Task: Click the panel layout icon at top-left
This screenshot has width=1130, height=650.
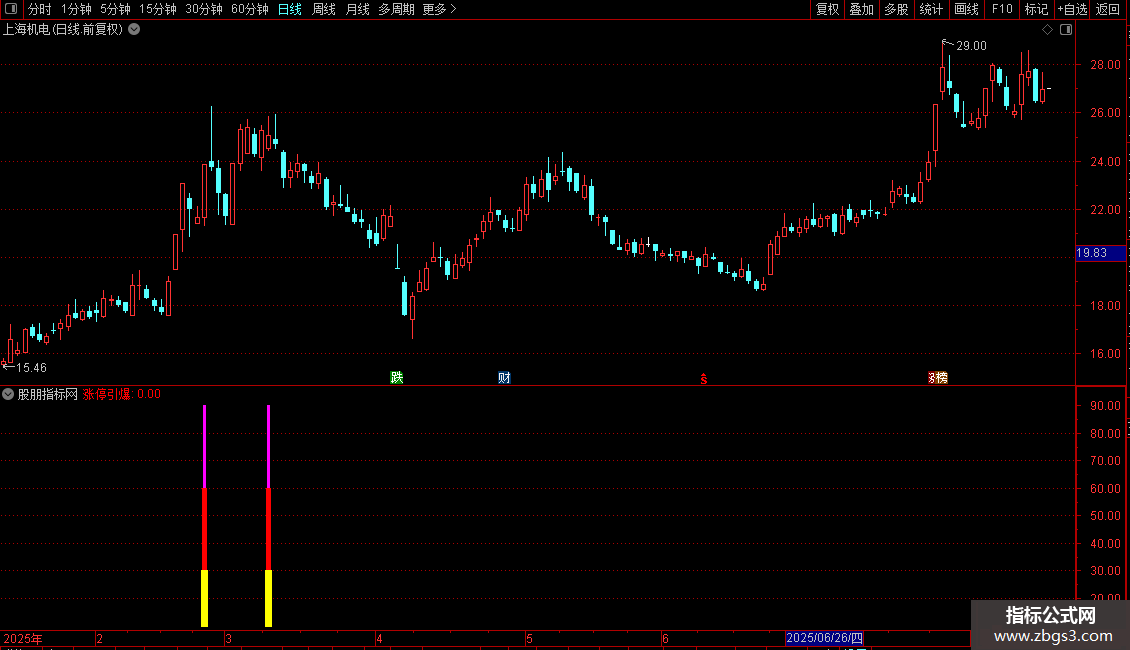Action: point(11,9)
